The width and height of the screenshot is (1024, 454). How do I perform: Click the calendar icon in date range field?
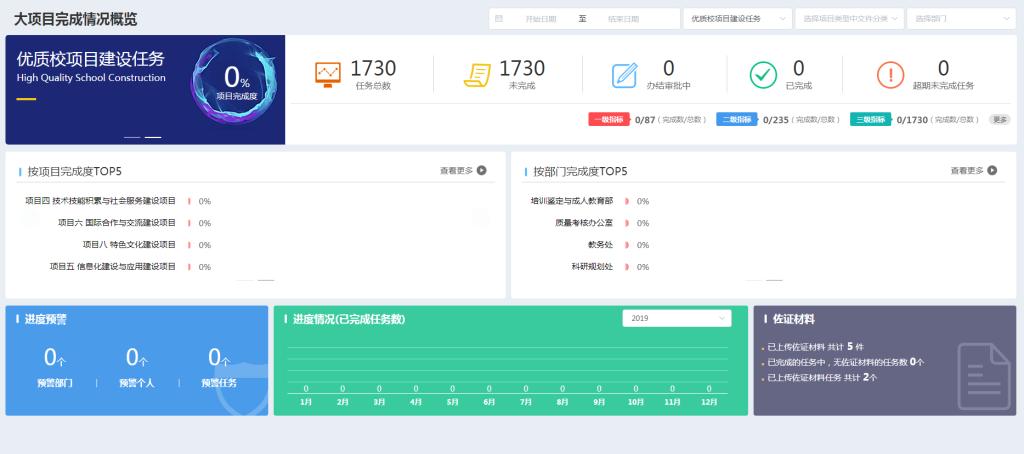(499, 19)
